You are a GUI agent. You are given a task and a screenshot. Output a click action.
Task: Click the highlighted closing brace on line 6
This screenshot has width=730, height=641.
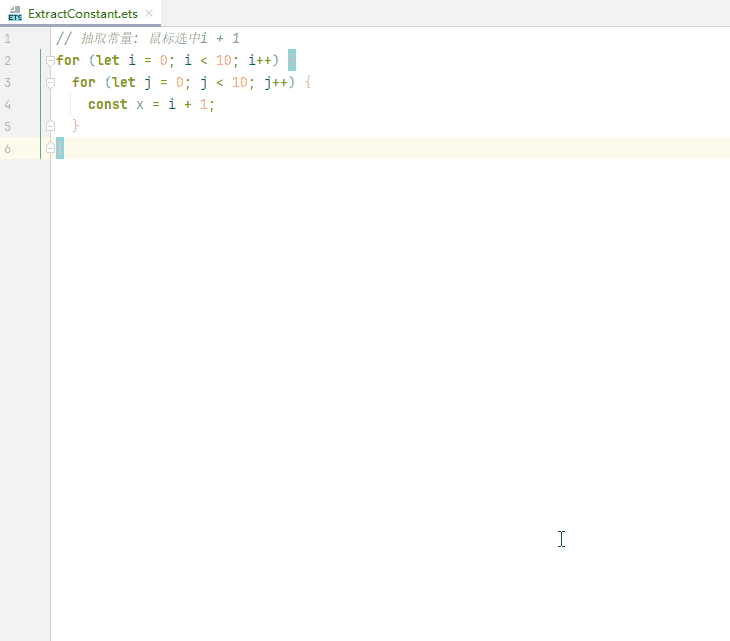tap(60, 148)
